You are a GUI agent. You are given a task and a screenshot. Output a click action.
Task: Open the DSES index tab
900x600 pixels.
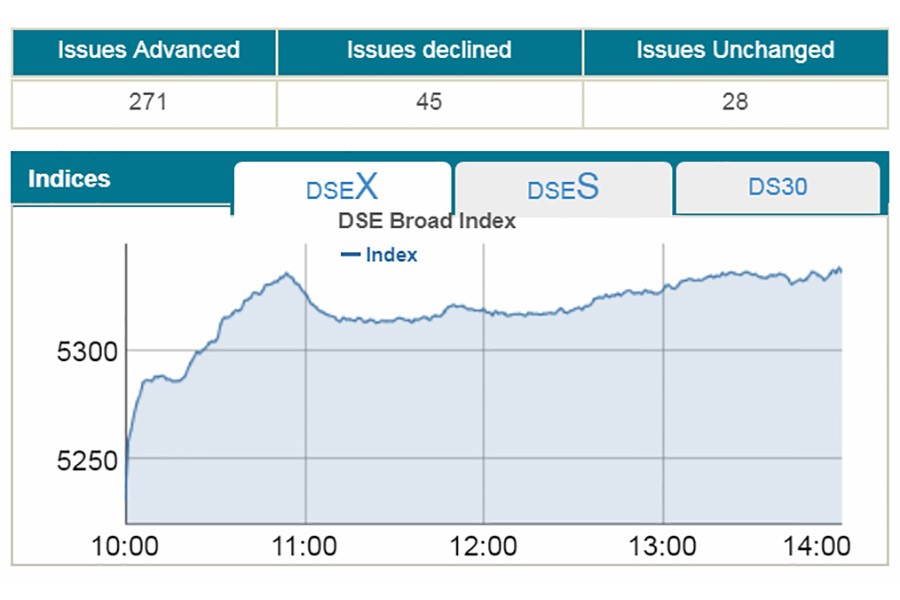tap(563, 188)
